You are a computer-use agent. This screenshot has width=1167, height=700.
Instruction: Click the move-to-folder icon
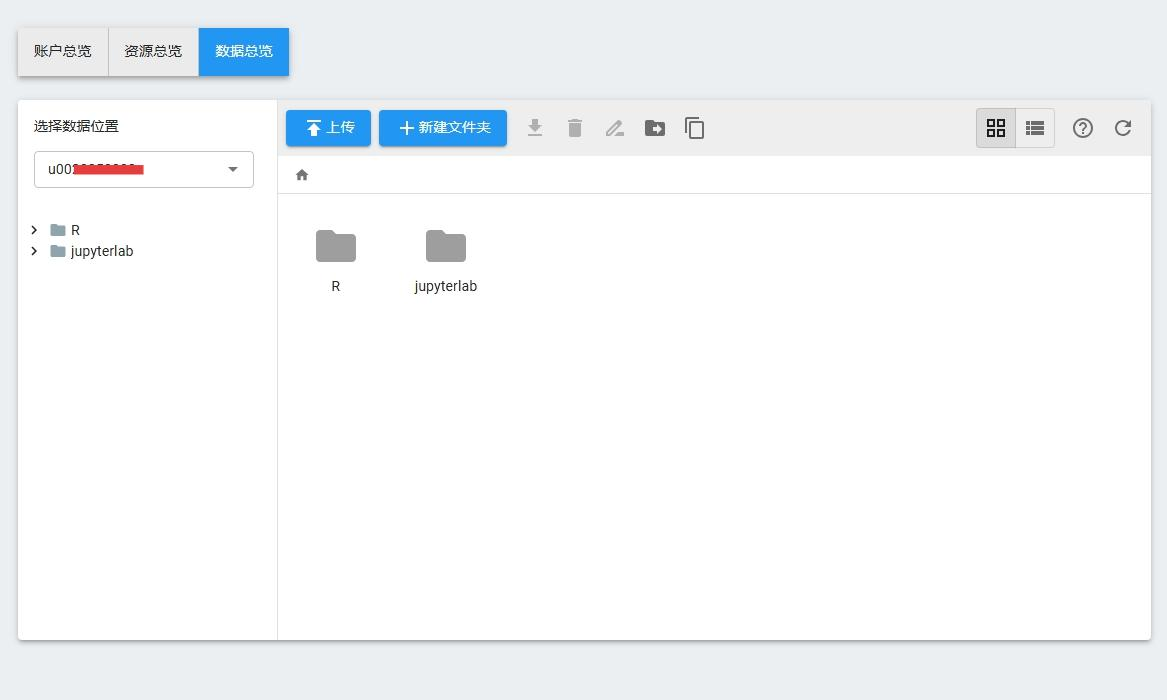point(655,128)
